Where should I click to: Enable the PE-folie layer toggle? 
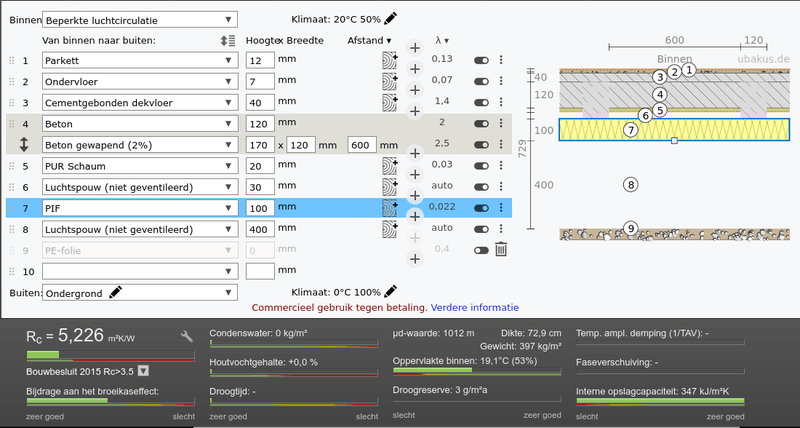pos(481,249)
